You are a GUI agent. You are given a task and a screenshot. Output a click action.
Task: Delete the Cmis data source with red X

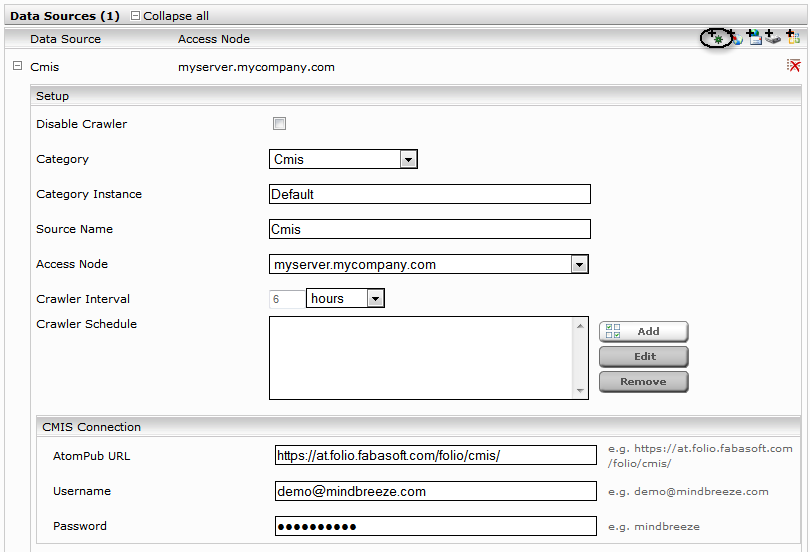tap(793, 66)
